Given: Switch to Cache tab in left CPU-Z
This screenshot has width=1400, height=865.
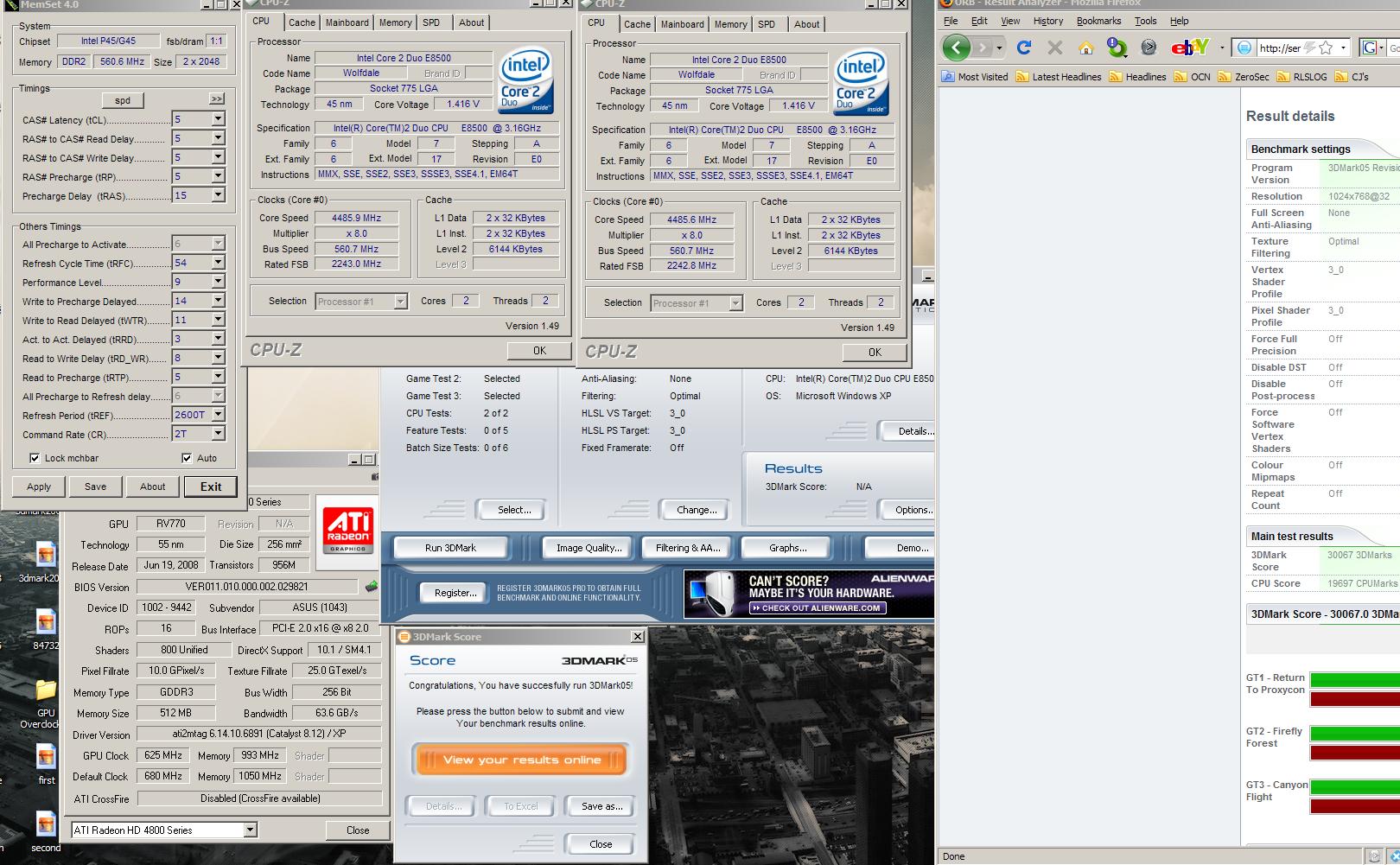Looking at the screenshot, I should 302,22.
